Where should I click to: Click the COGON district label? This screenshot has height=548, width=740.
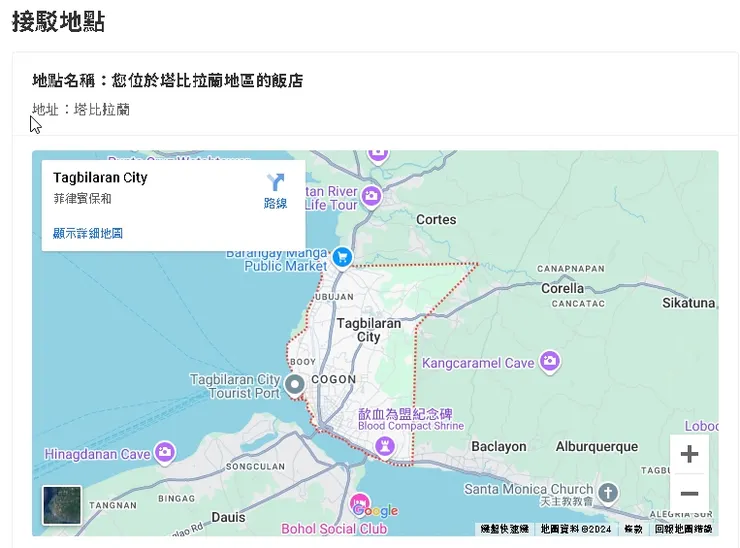coord(334,379)
